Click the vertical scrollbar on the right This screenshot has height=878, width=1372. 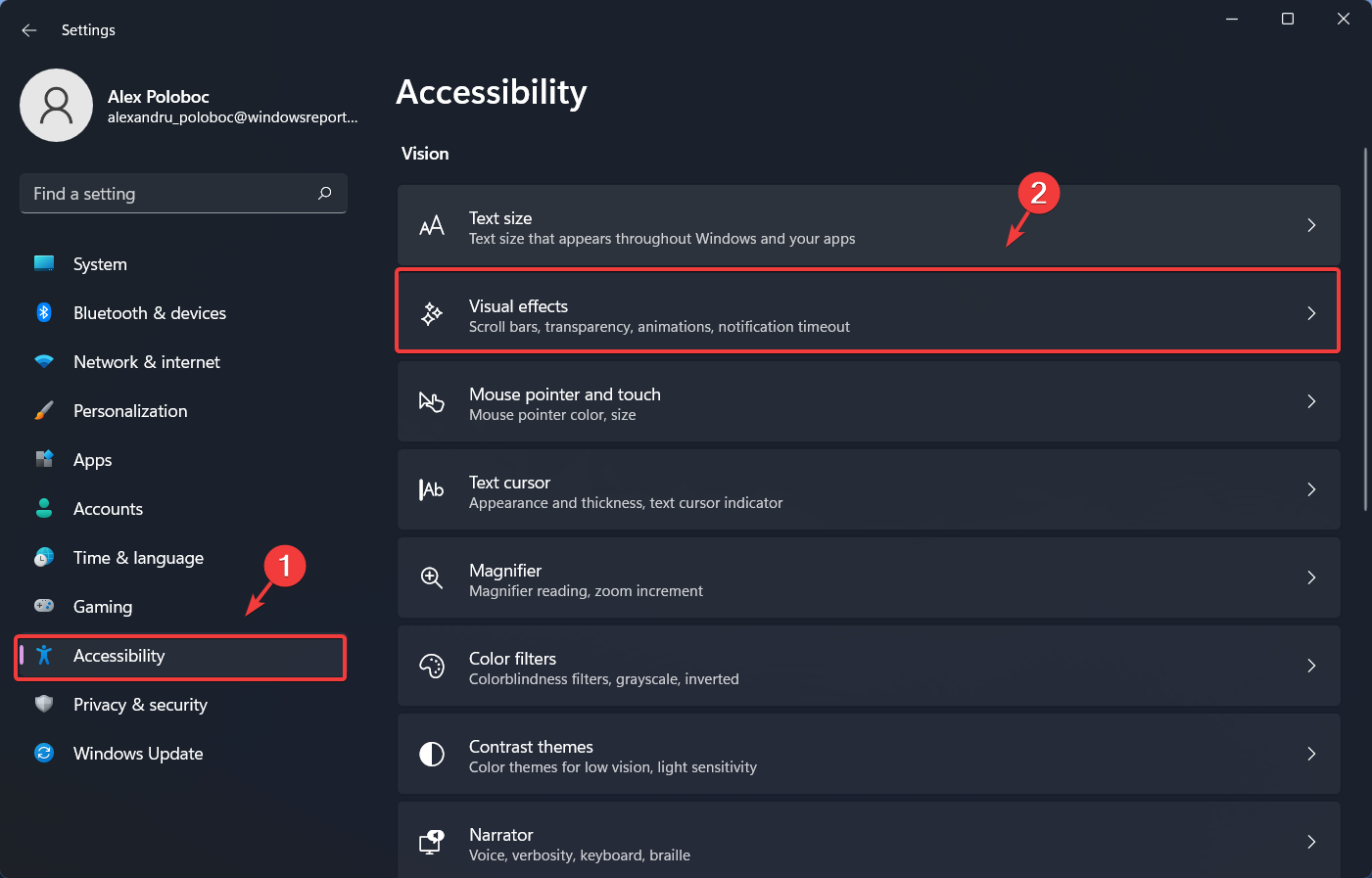pos(1365,323)
